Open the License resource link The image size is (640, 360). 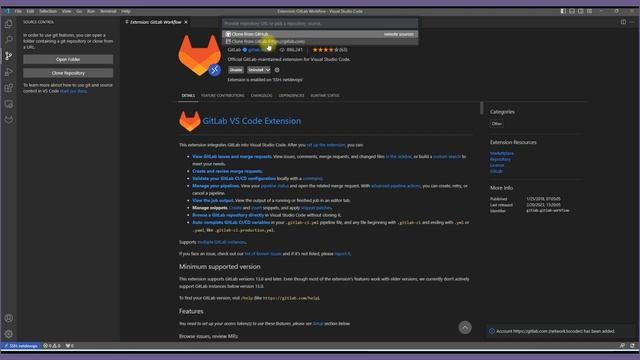pos(497,165)
